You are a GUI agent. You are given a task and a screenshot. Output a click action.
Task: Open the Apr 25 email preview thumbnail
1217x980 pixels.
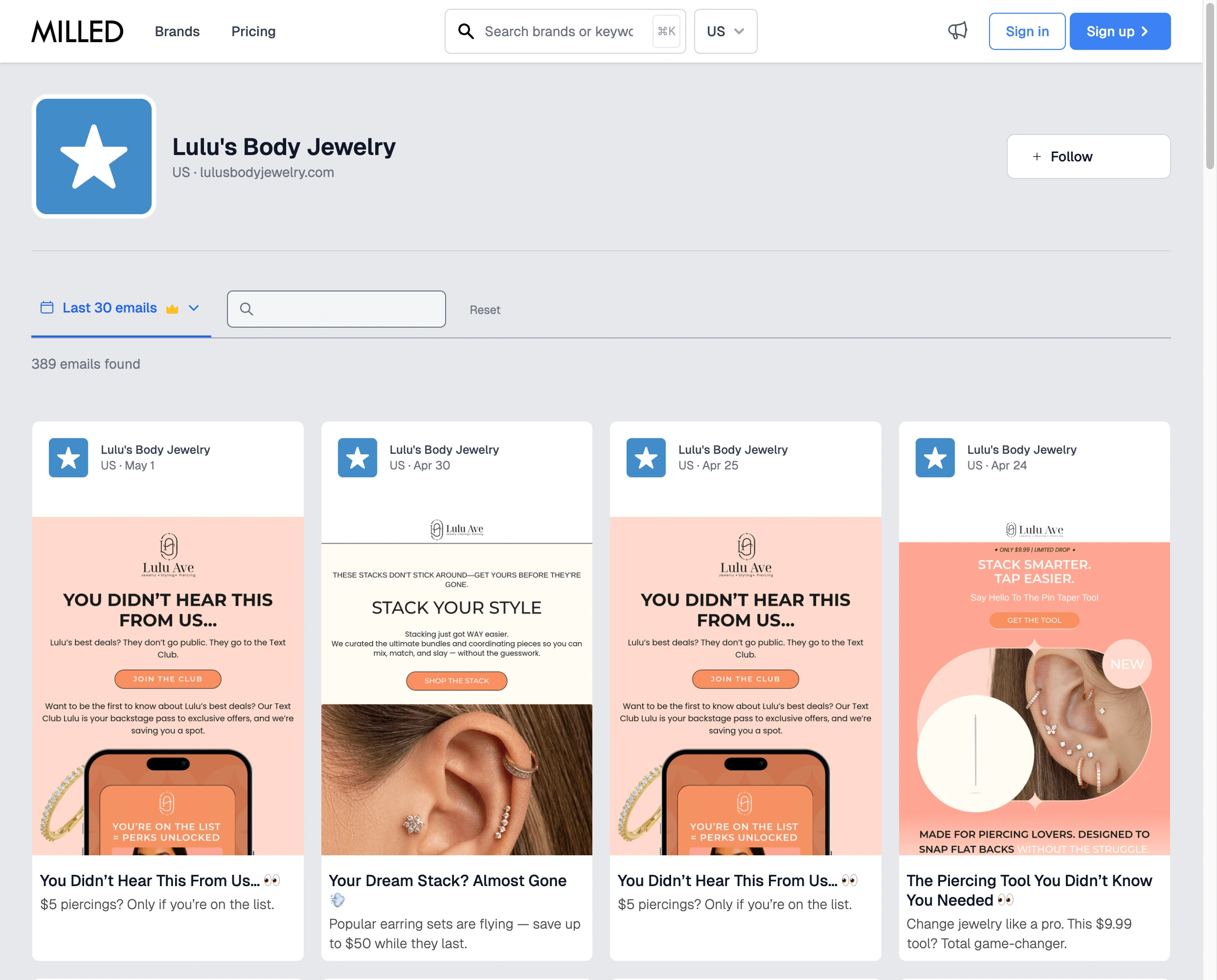pyautogui.click(x=745, y=686)
